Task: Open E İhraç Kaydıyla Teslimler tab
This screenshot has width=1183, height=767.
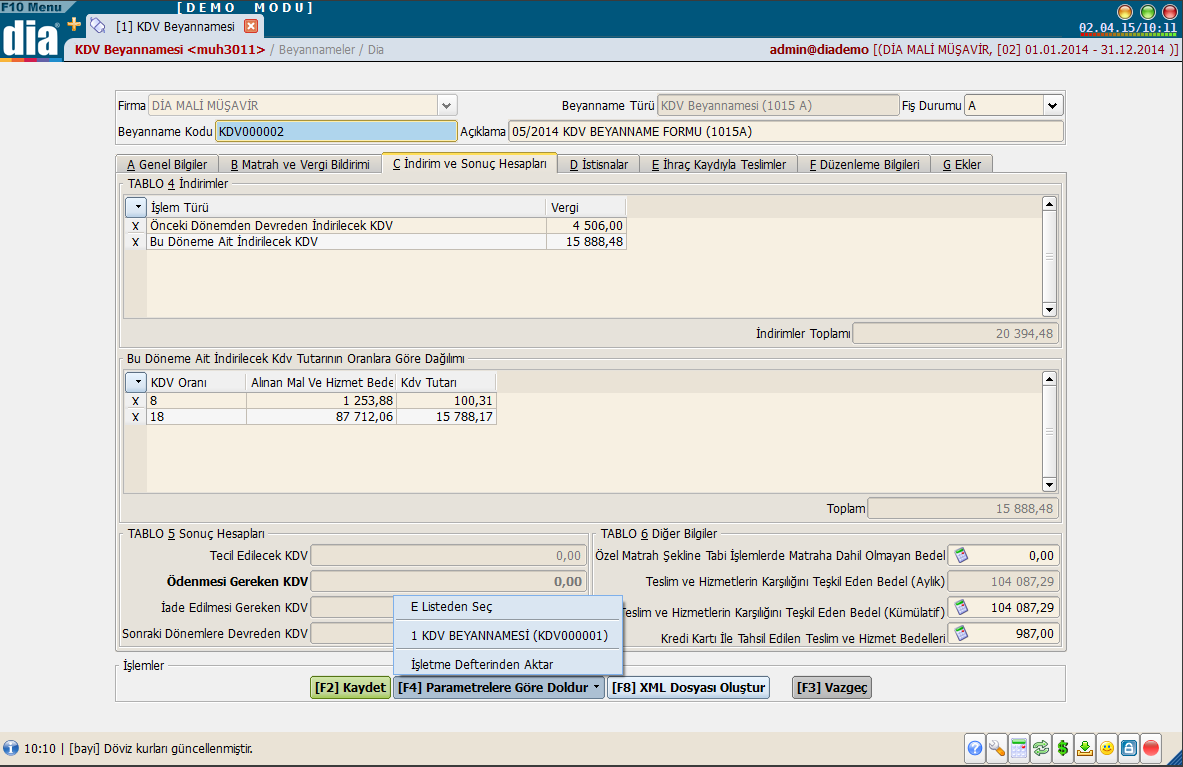Action: tap(718, 164)
